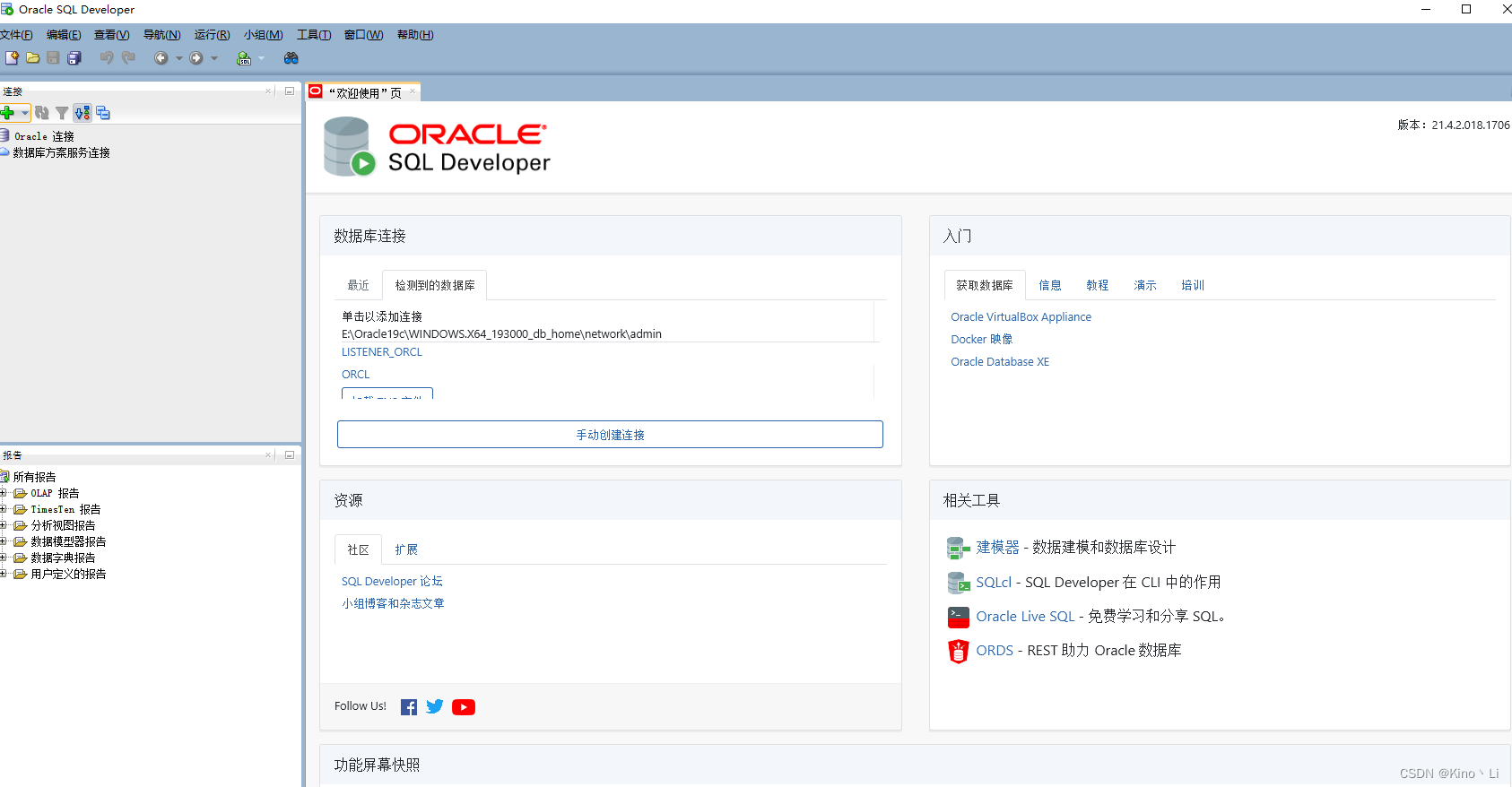Switch to the 培训 tab
Viewport: 1512px width, 787px height.
[1193, 285]
